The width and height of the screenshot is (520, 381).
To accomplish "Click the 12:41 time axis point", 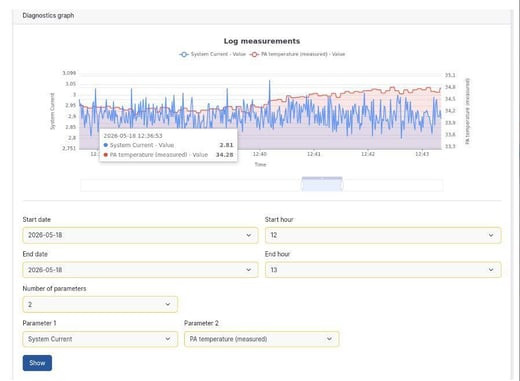I will point(314,154).
